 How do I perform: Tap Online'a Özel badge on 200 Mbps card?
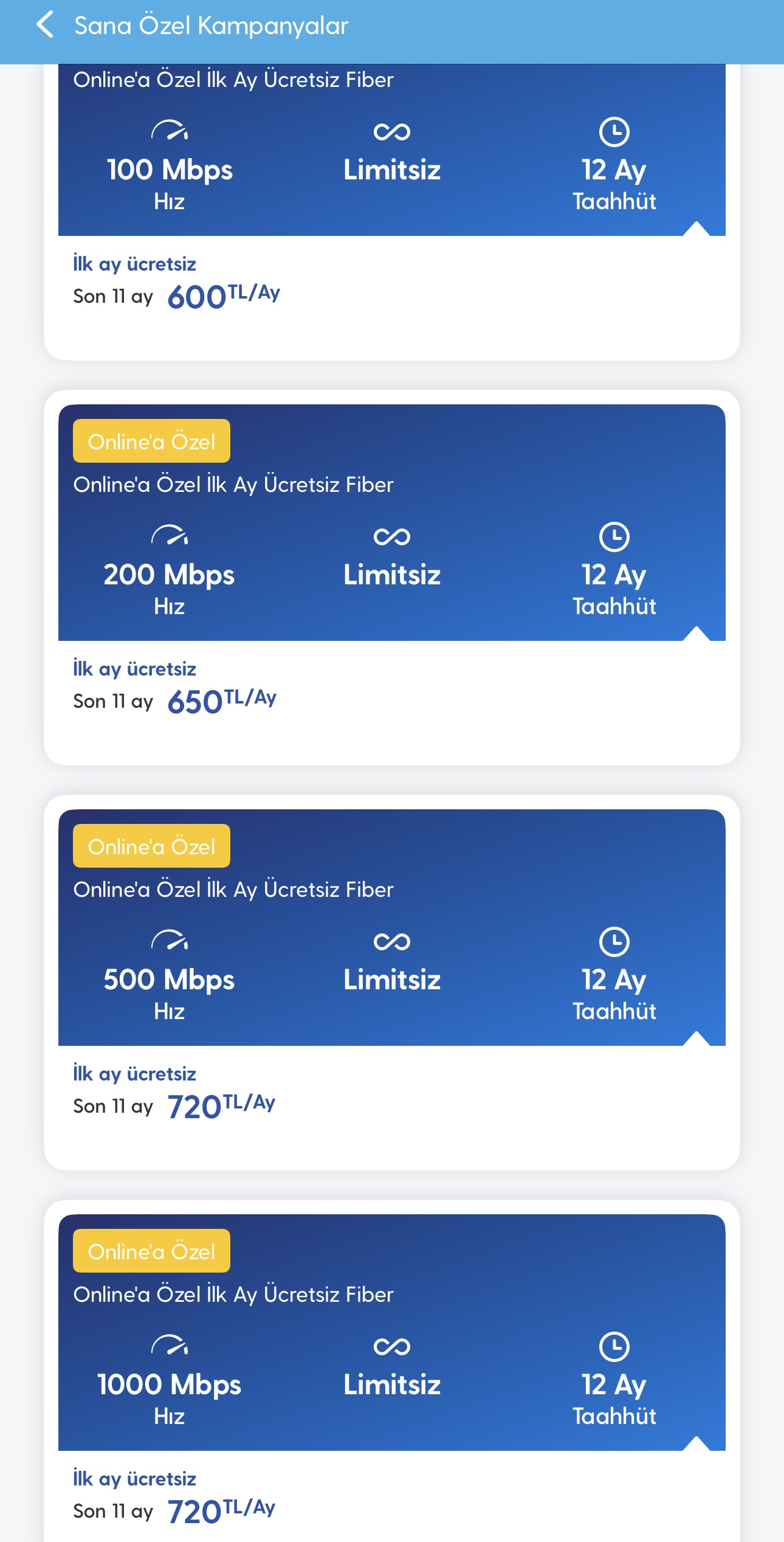click(151, 441)
